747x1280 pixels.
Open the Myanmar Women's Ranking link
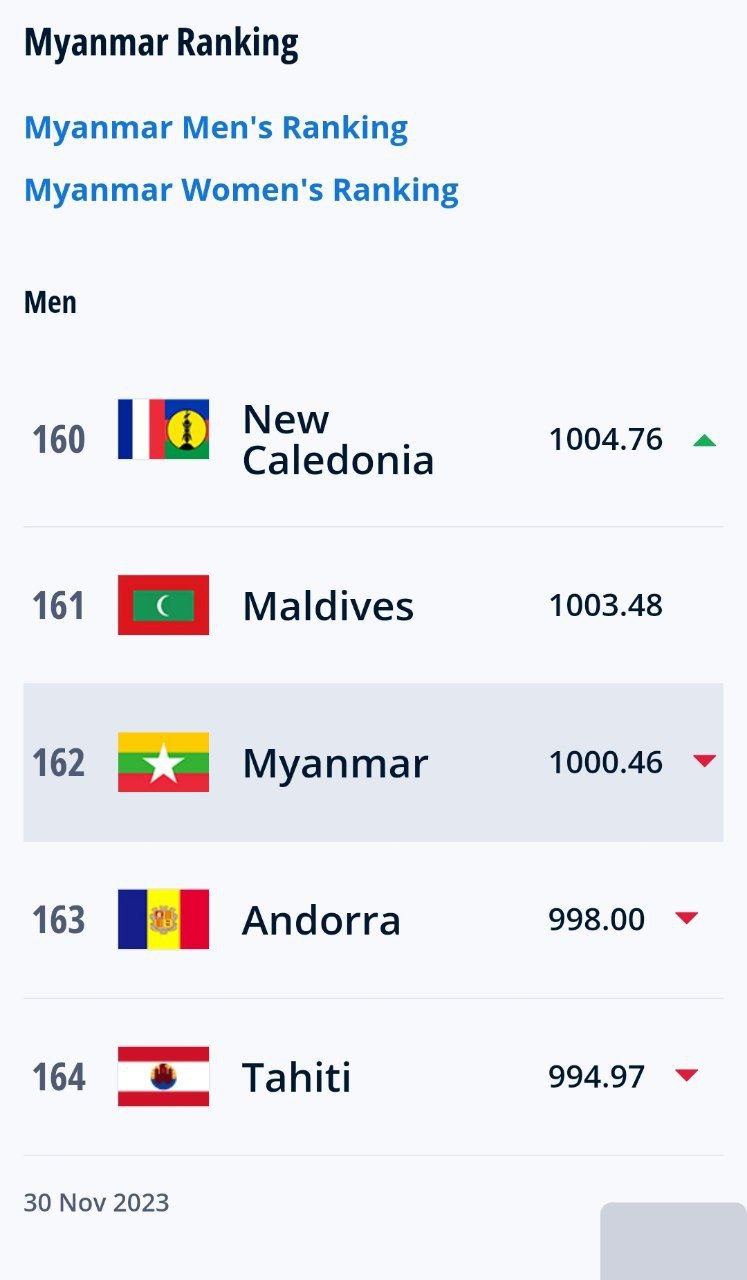point(241,190)
